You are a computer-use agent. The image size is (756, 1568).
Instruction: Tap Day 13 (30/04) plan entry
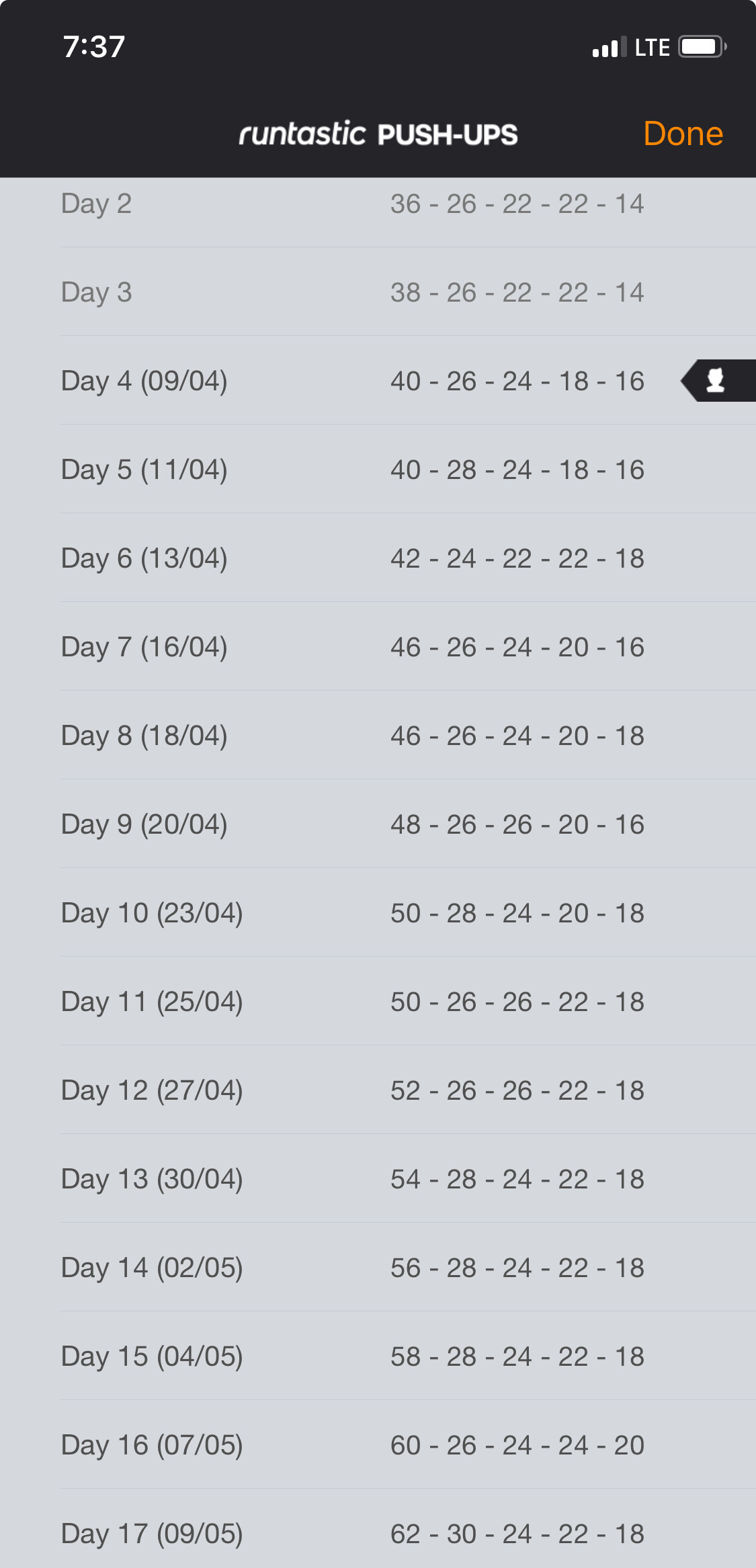(x=378, y=1179)
